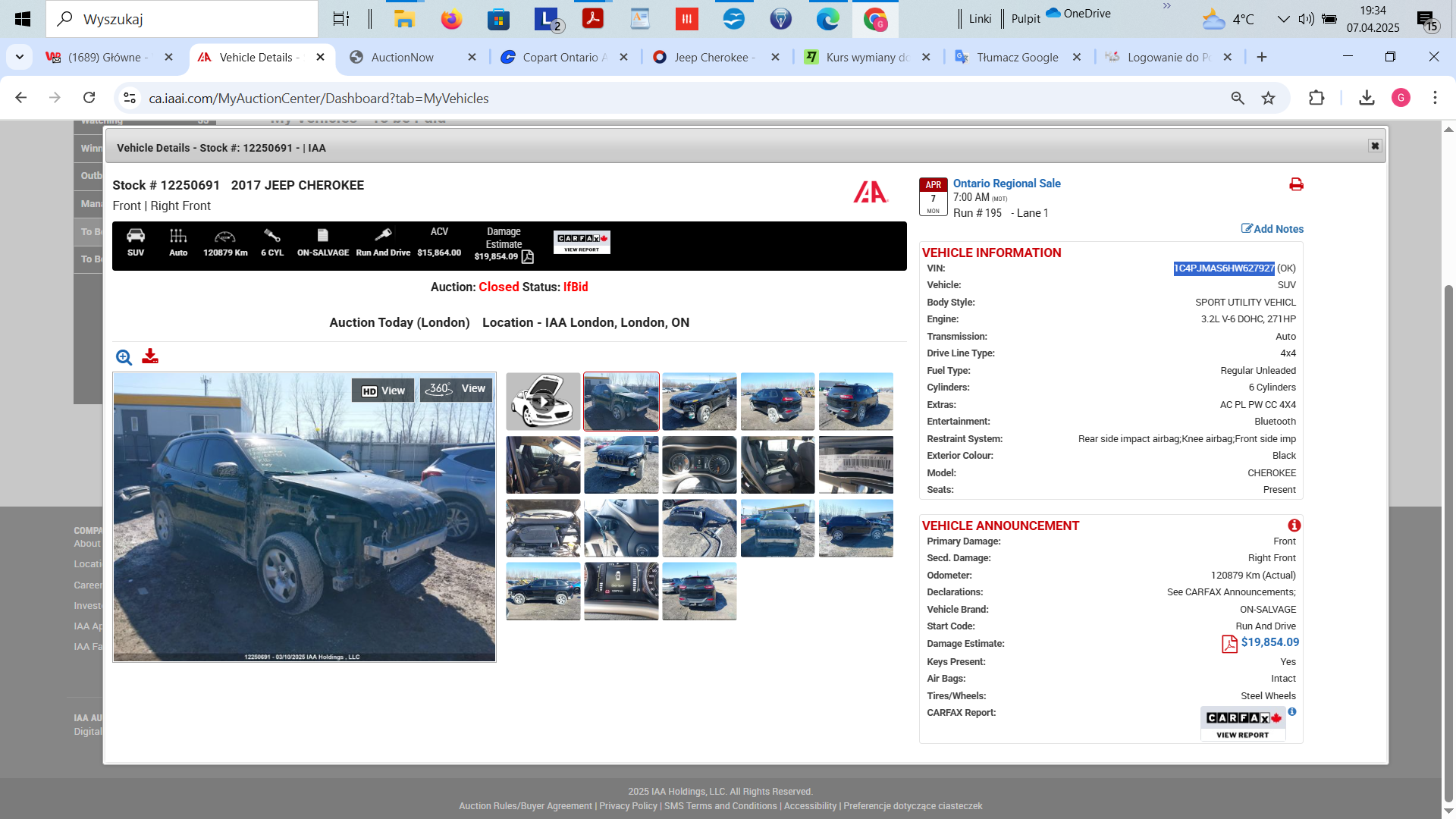
Task: Close the Vehicle Details dialog
Action: pos(1375,146)
